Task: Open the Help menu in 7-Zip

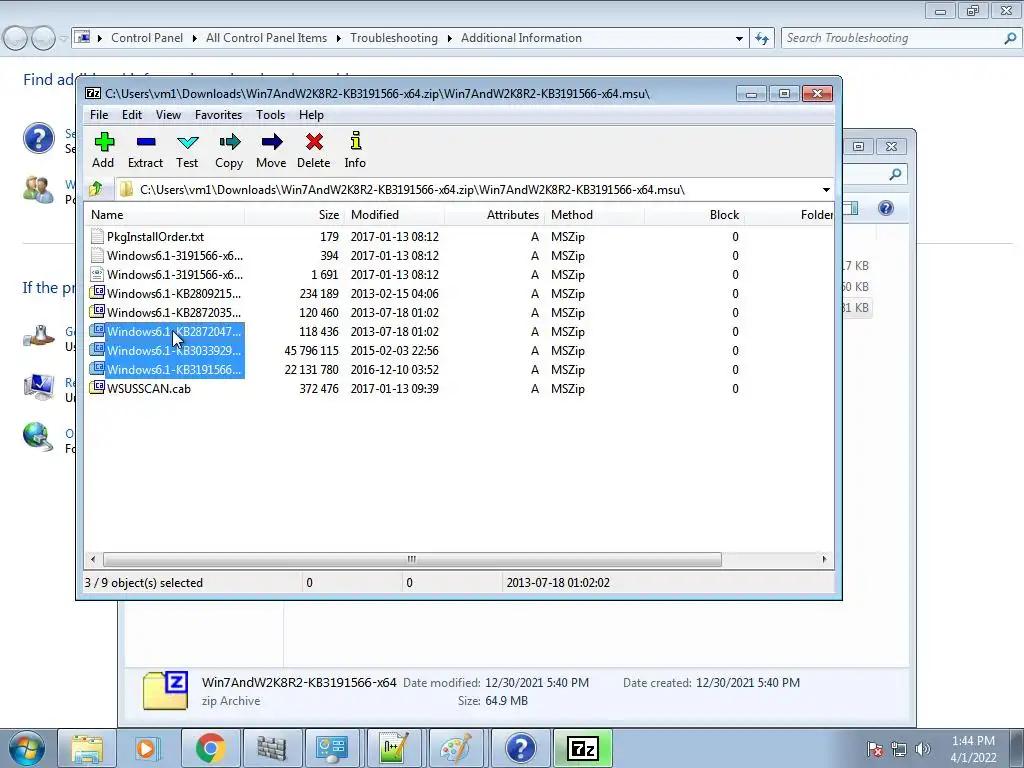Action: coord(312,115)
